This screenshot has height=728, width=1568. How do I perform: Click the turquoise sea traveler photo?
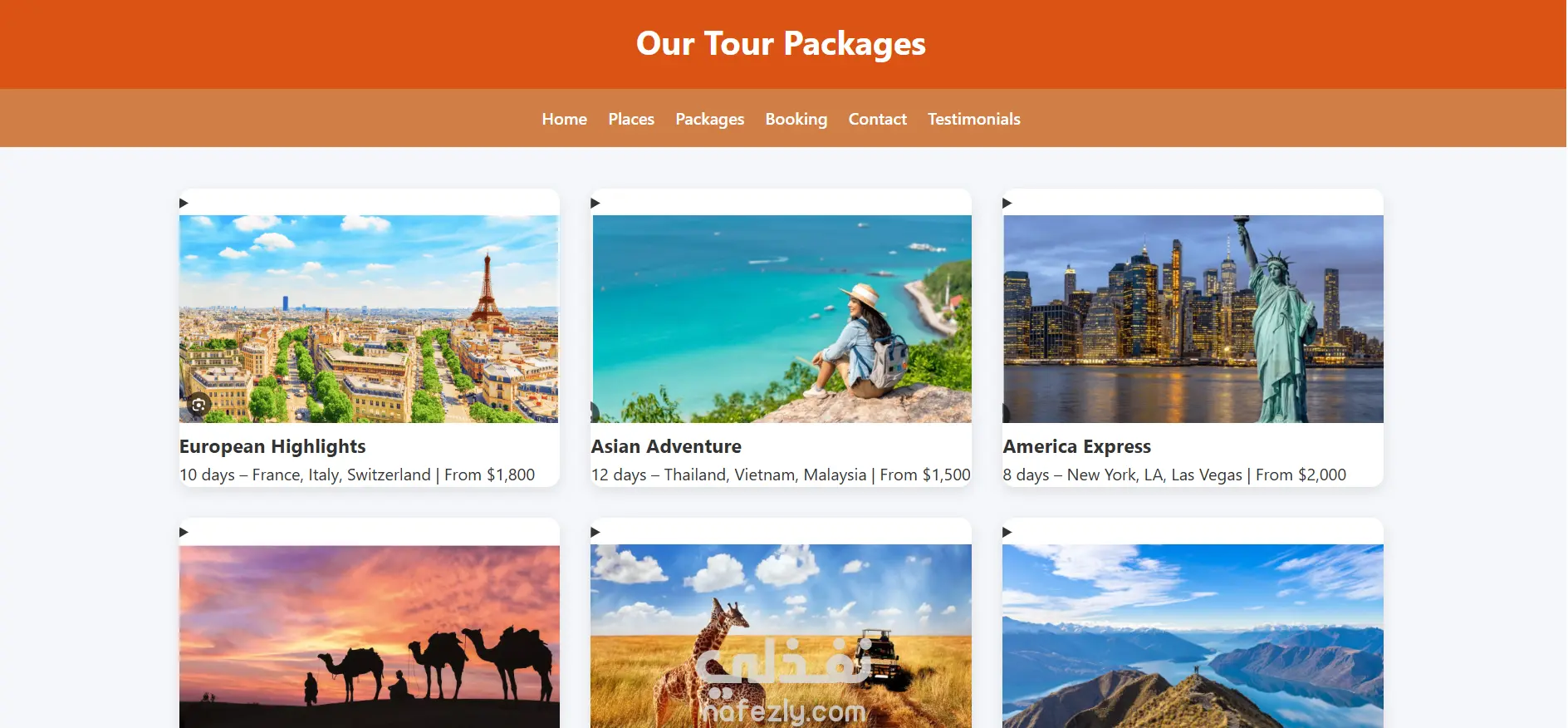pyautogui.click(x=781, y=319)
